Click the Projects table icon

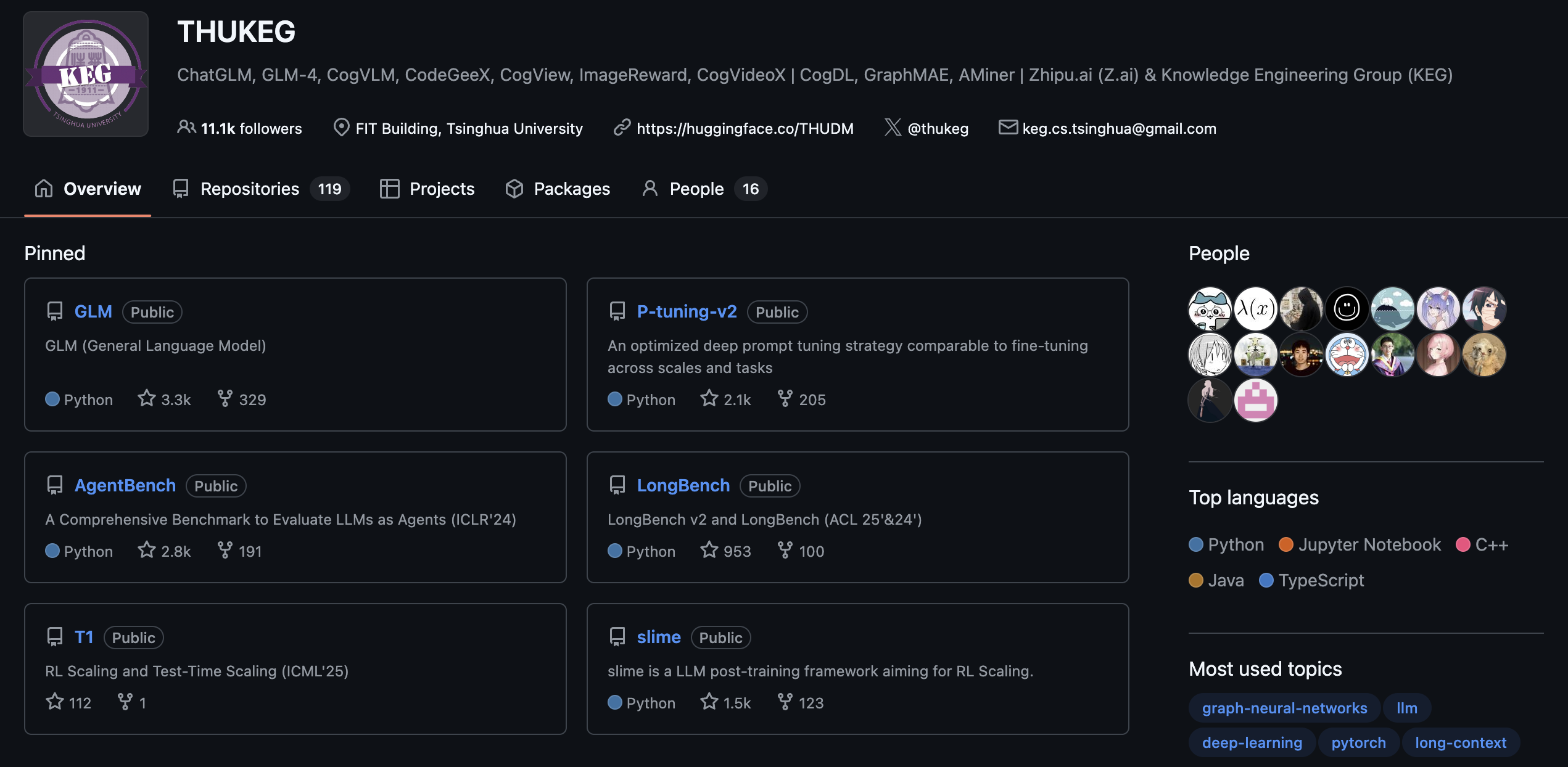390,188
